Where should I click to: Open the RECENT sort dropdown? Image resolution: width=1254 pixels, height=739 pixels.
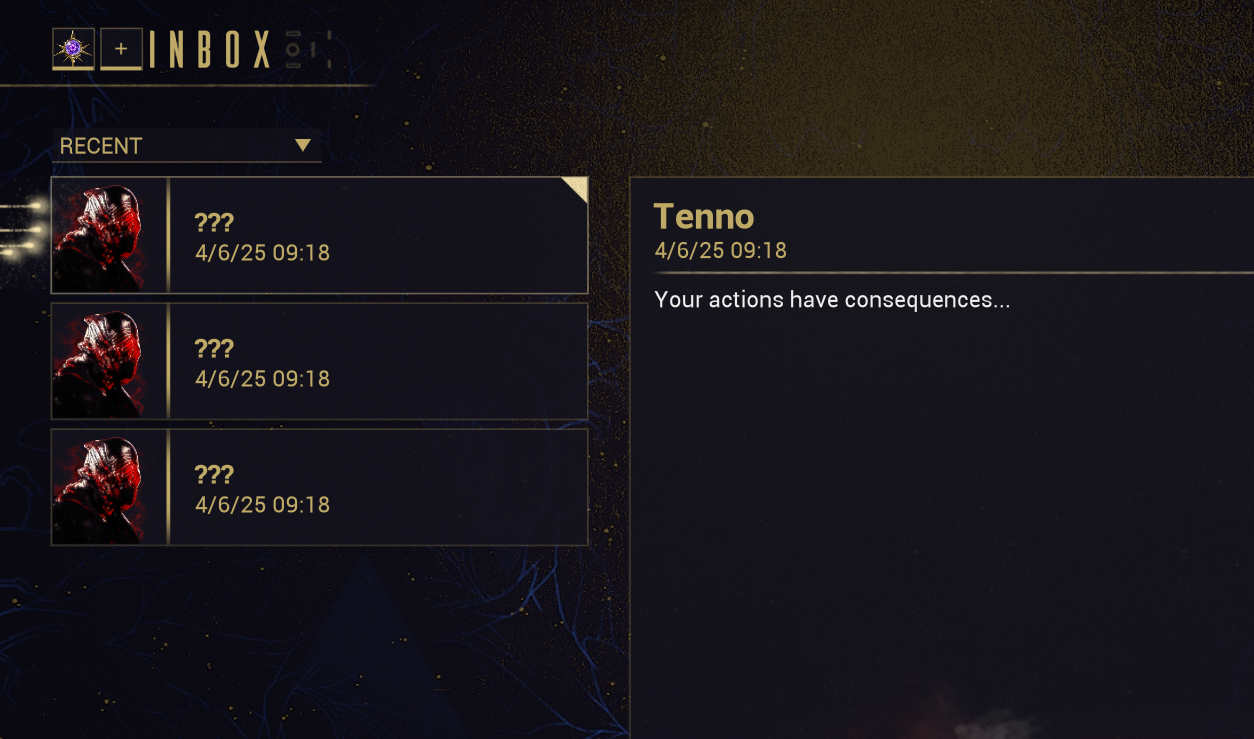pyautogui.click(x=186, y=146)
